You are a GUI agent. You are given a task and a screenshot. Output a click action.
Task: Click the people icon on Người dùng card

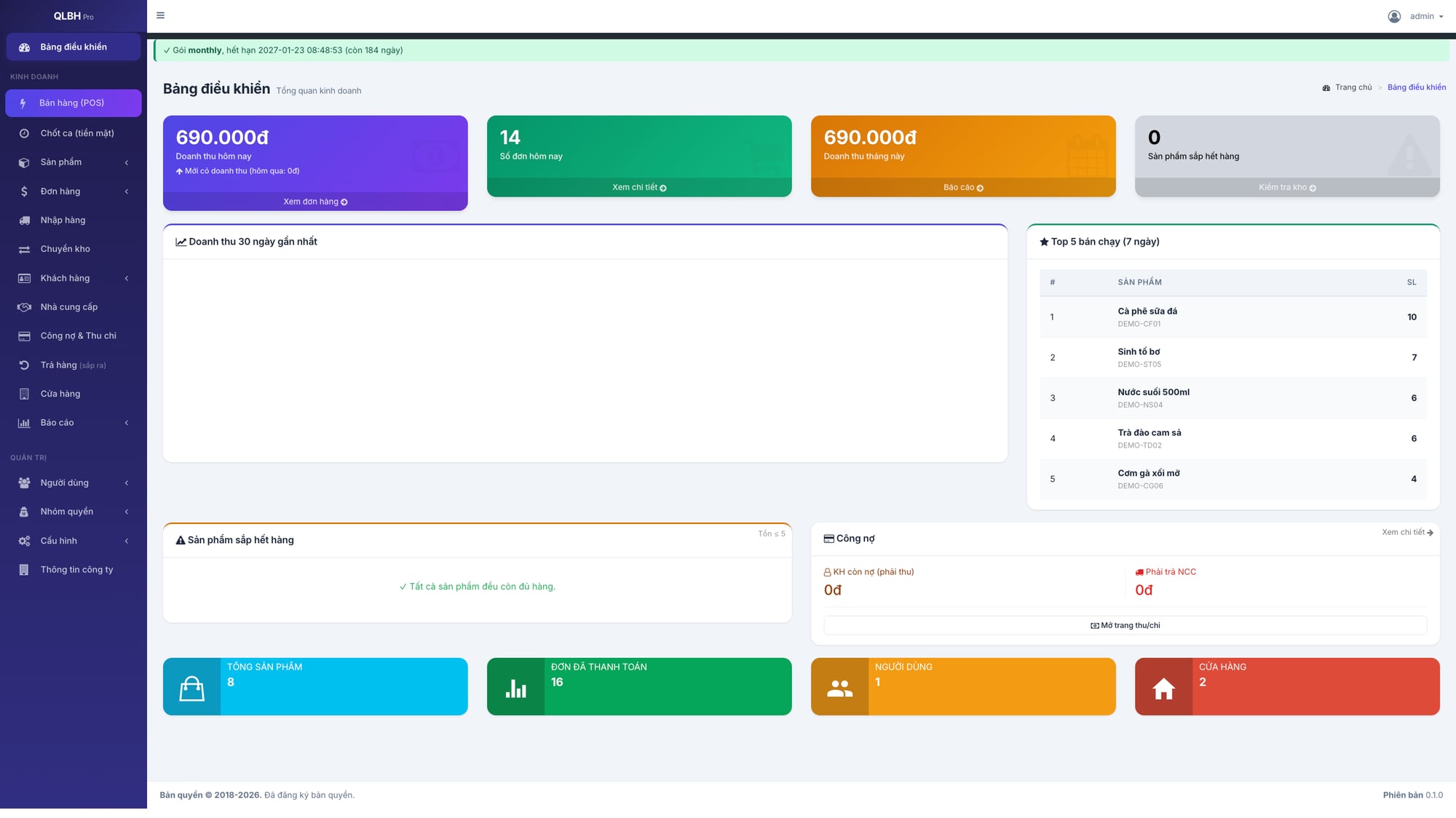pos(839,688)
